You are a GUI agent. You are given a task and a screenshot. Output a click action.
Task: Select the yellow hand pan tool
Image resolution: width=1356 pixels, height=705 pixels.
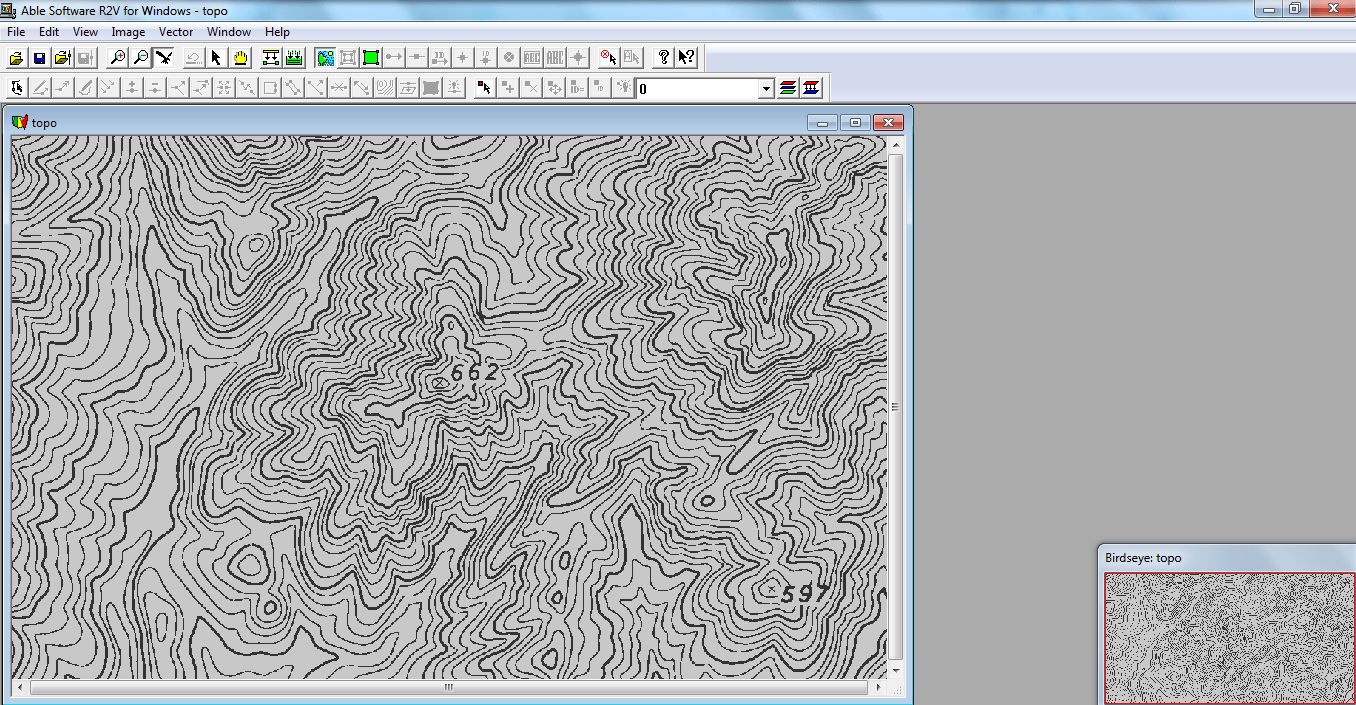coord(240,58)
